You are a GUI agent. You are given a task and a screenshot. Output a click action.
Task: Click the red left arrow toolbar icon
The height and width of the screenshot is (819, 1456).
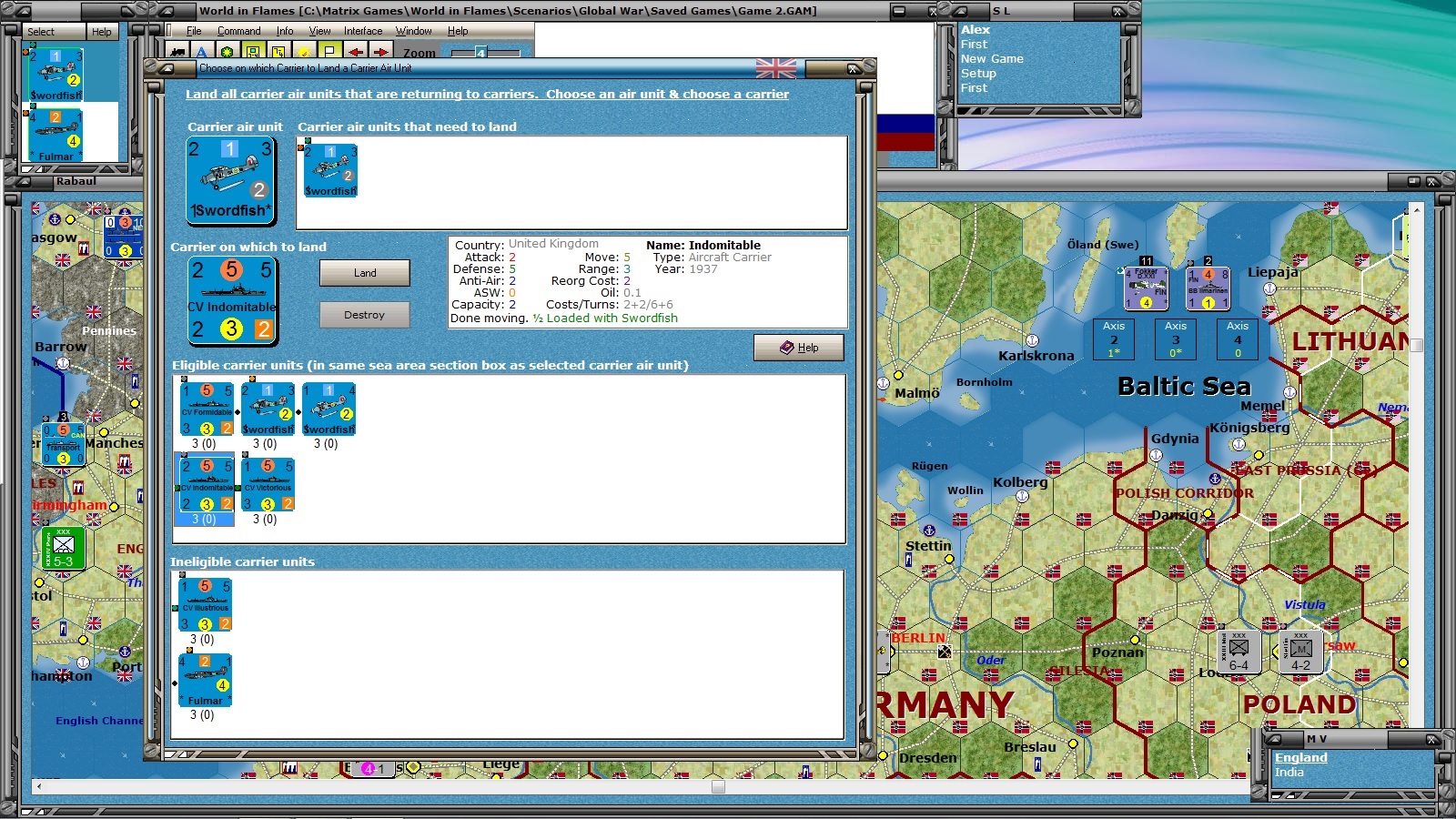coord(356,53)
